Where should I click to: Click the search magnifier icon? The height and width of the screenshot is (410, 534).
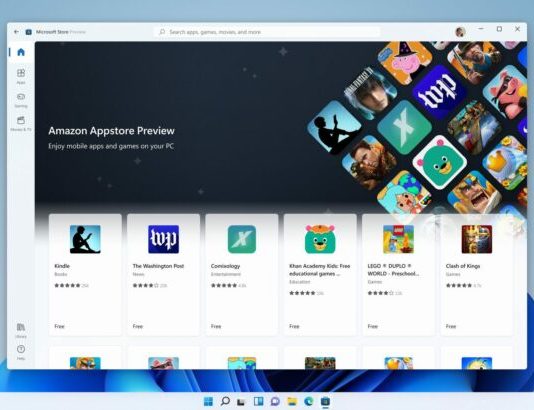tap(162, 32)
